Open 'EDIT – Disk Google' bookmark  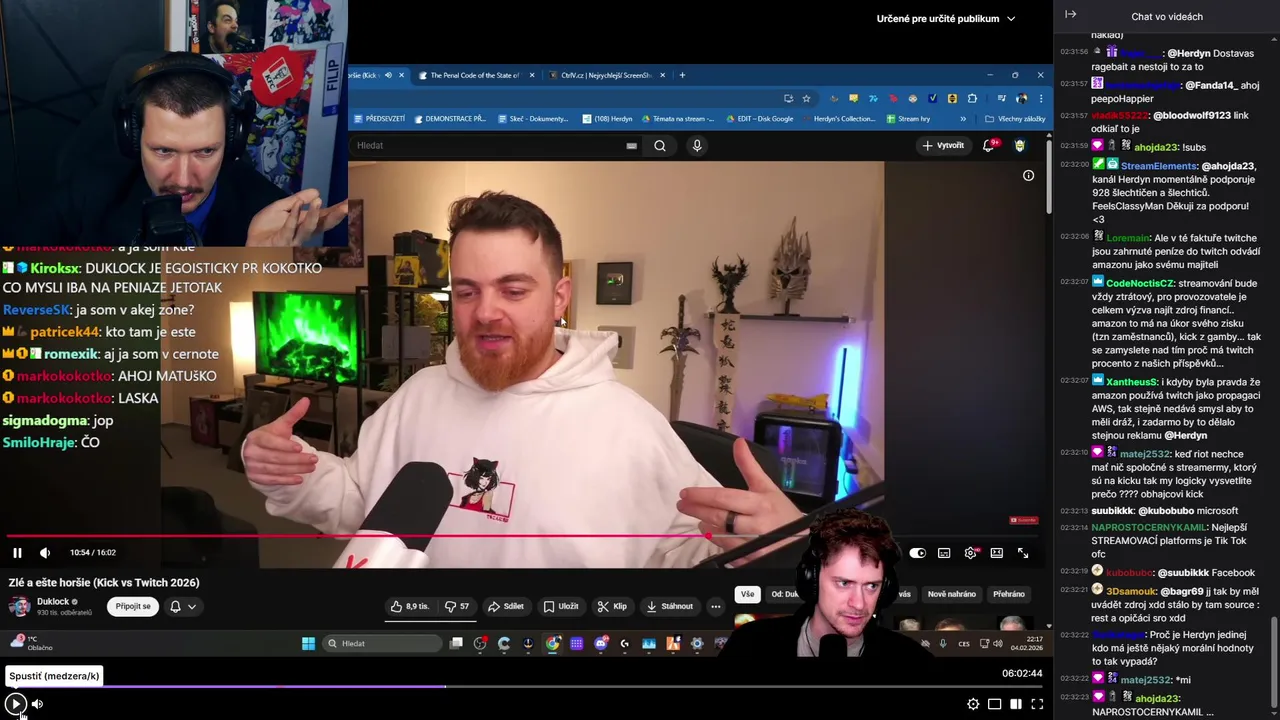pyautogui.click(x=759, y=119)
